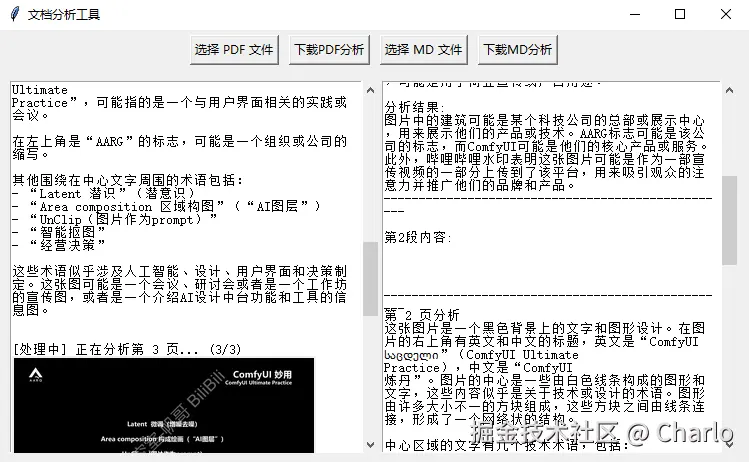The width and height of the screenshot is (749, 462).
Task: Close the 文档分析工具 window
Action: tap(726, 14)
